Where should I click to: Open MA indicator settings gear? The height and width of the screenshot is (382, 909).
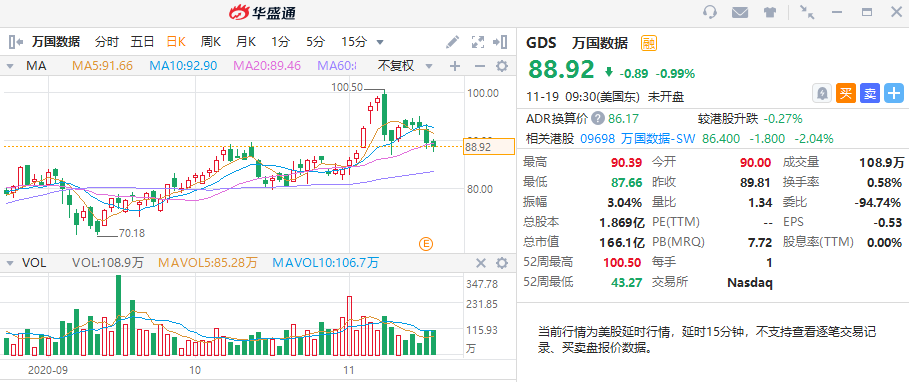pos(502,66)
